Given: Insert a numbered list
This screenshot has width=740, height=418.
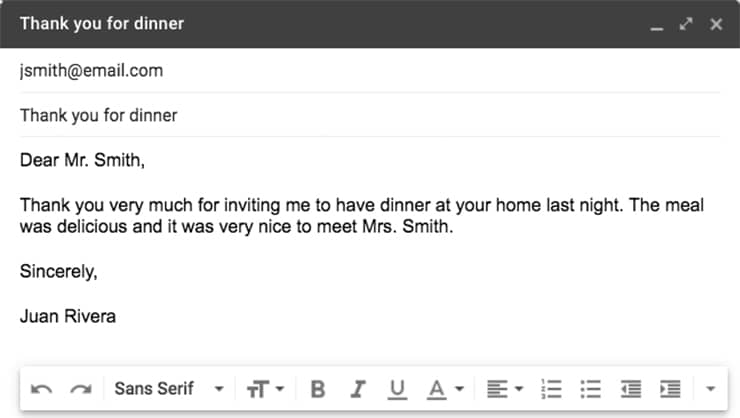Looking at the screenshot, I should coord(551,388).
